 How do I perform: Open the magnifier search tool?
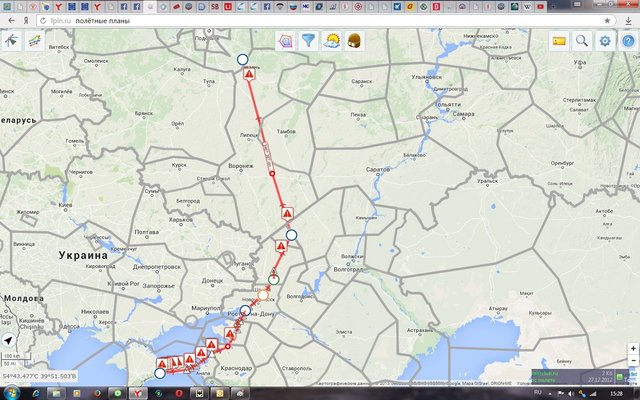point(582,41)
